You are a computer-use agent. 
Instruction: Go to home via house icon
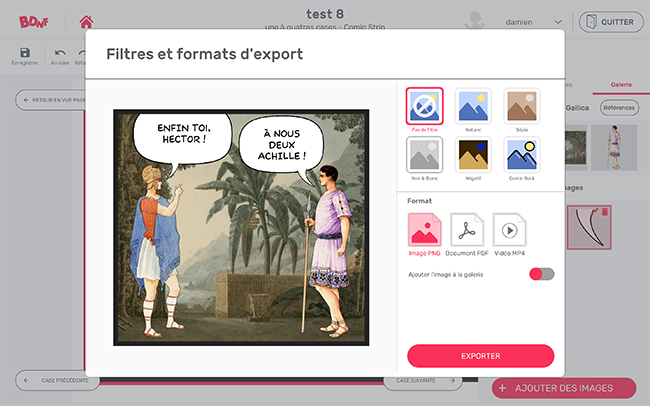point(87,21)
